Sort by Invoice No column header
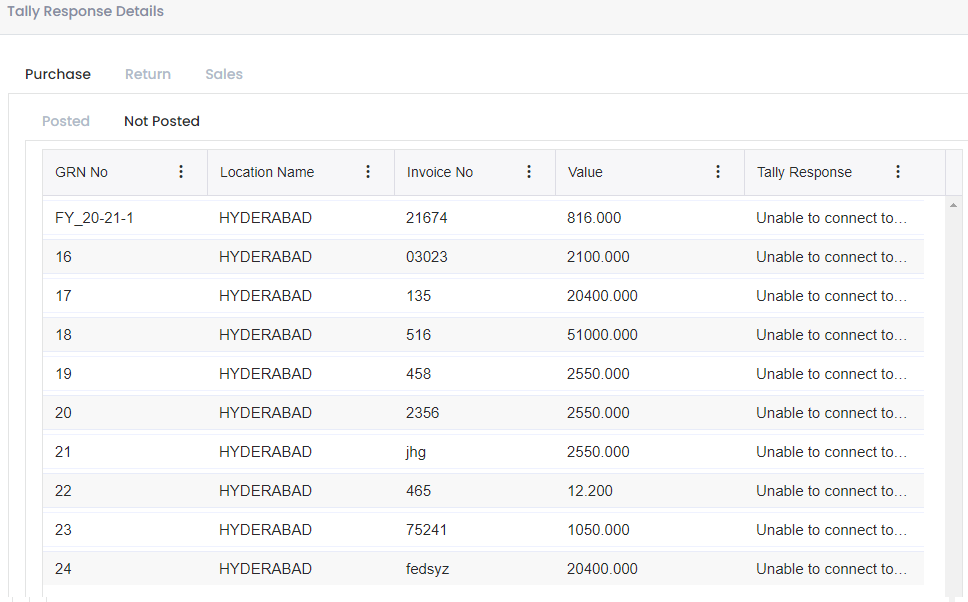Screen dimensions: 968x602 440,172
